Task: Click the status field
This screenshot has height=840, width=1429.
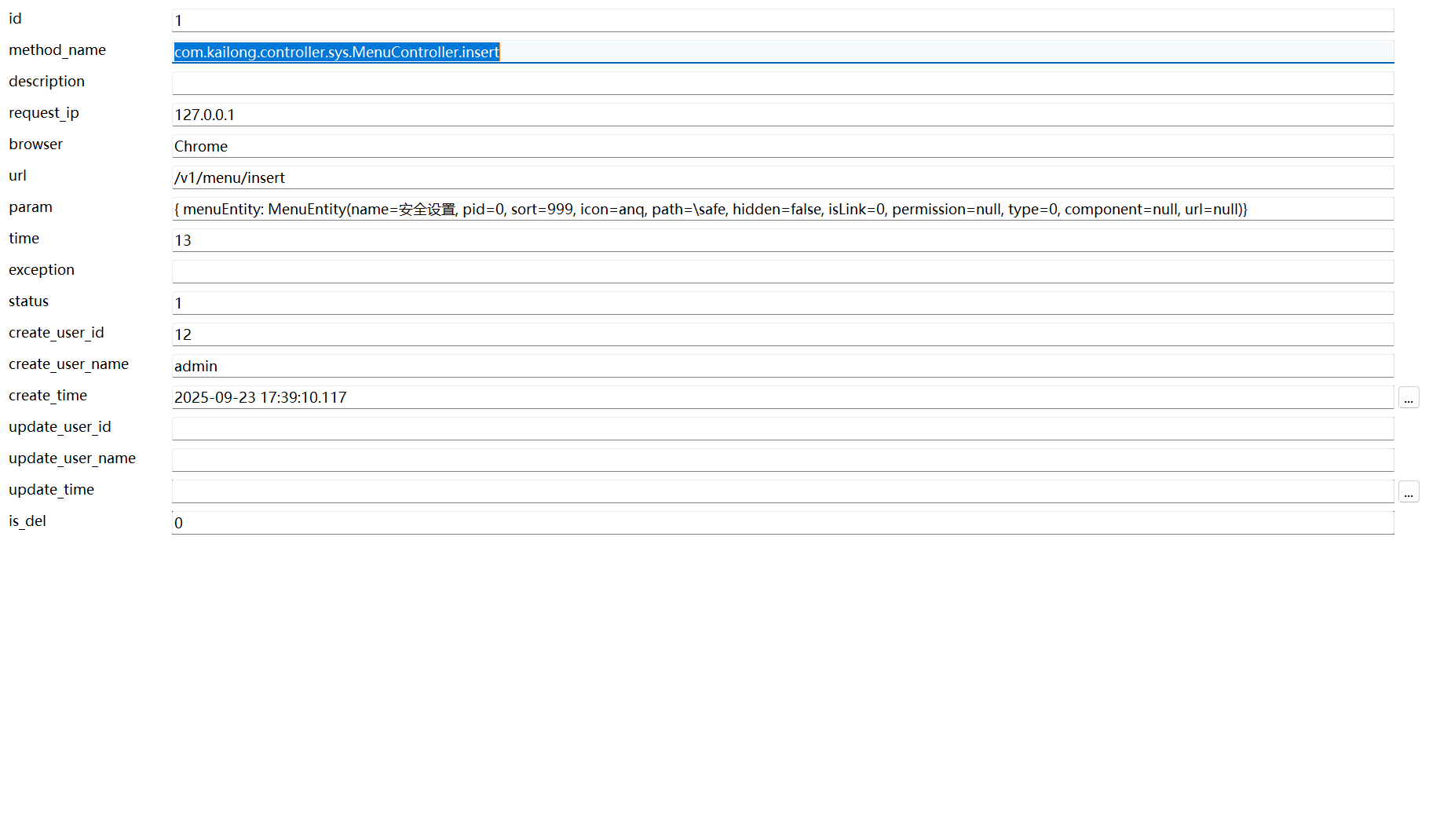Action: (782, 303)
